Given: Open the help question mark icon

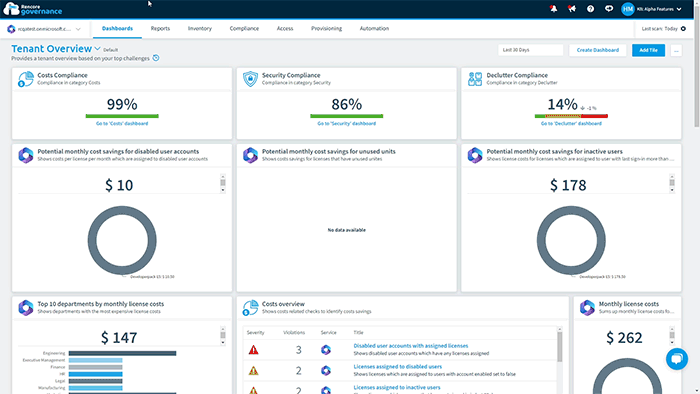Looking at the screenshot, I should (x=590, y=8).
